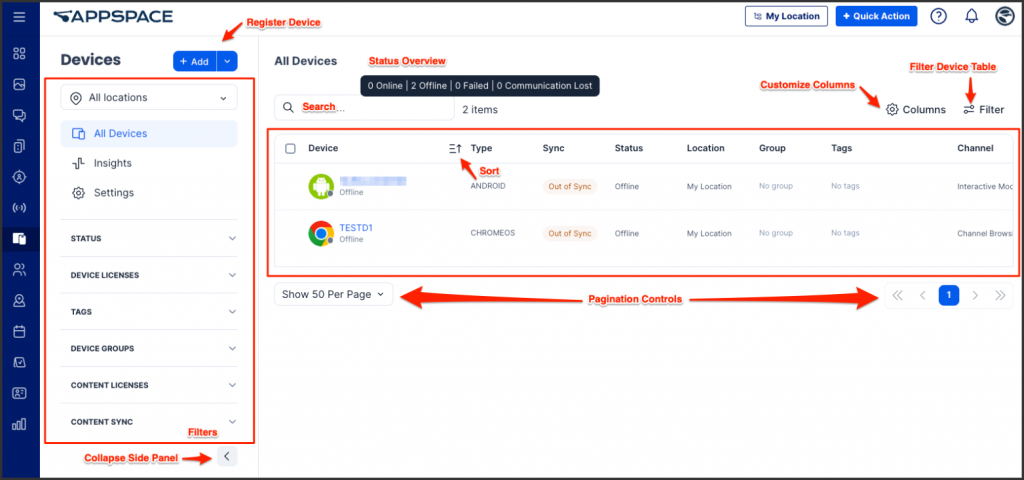Click the Type column header
The height and width of the screenshot is (480, 1024).
[x=481, y=148]
